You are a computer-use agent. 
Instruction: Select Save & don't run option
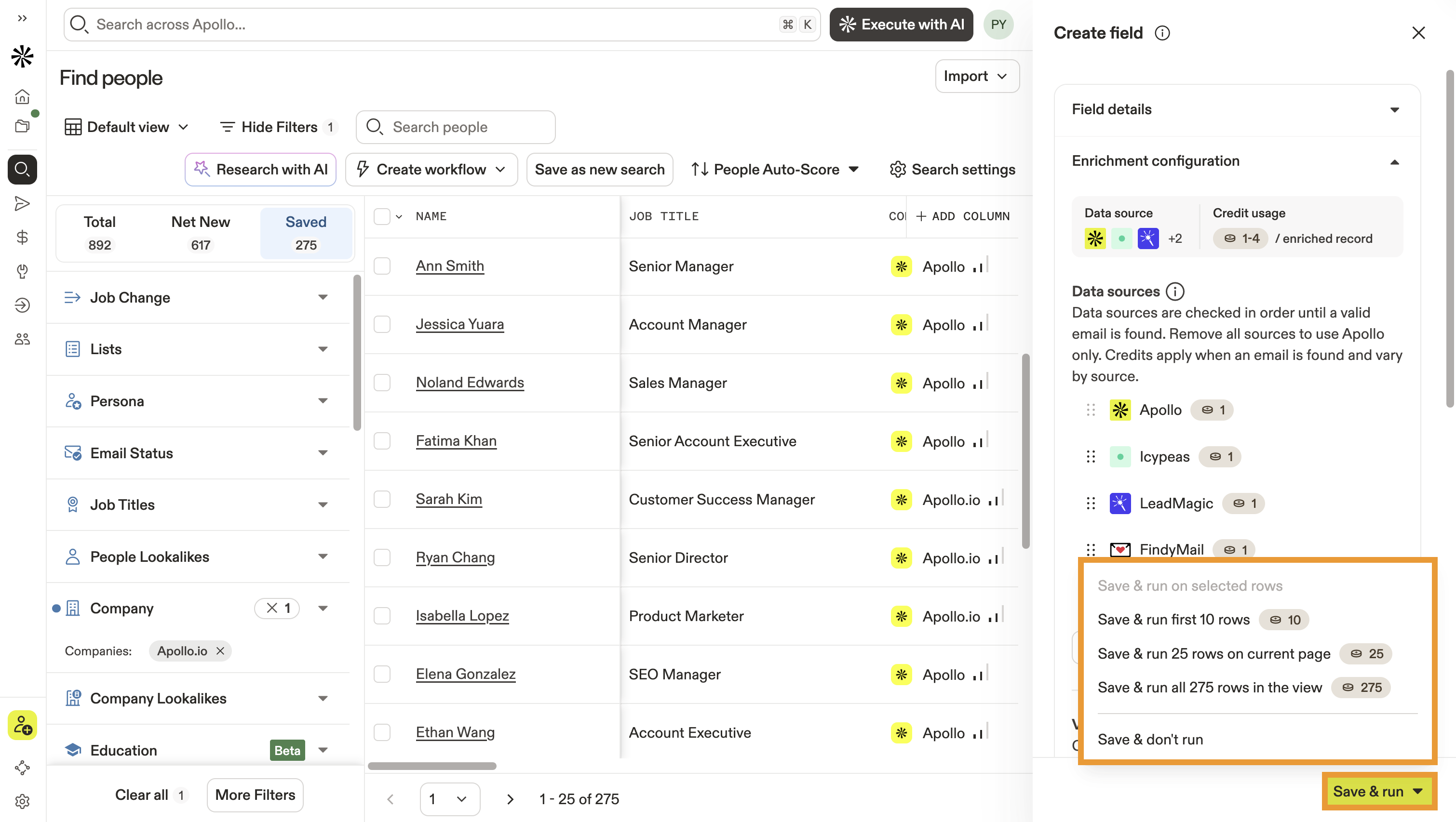[1150, 740]
